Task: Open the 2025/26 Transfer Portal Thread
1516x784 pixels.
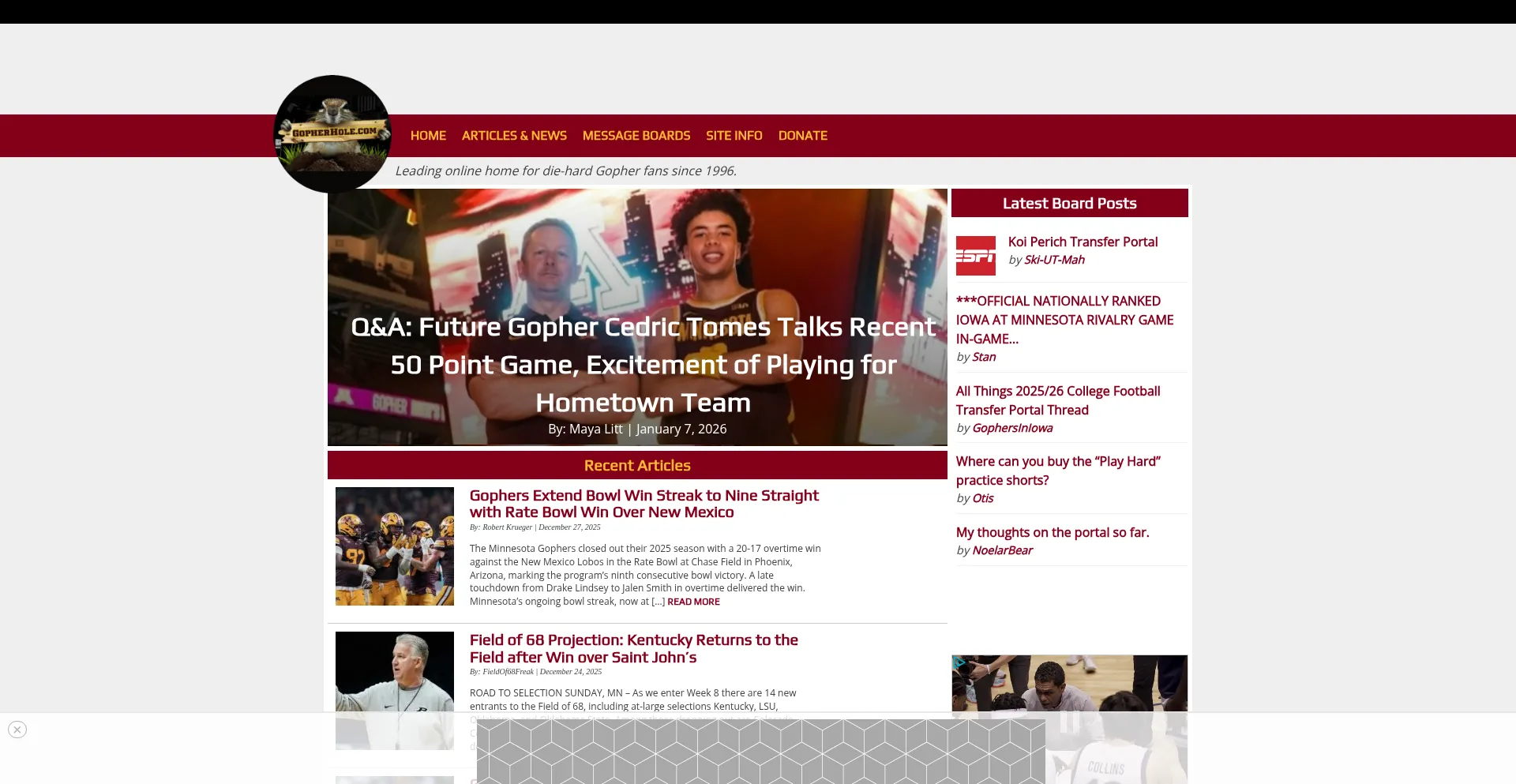Action: coord(1058,400)
